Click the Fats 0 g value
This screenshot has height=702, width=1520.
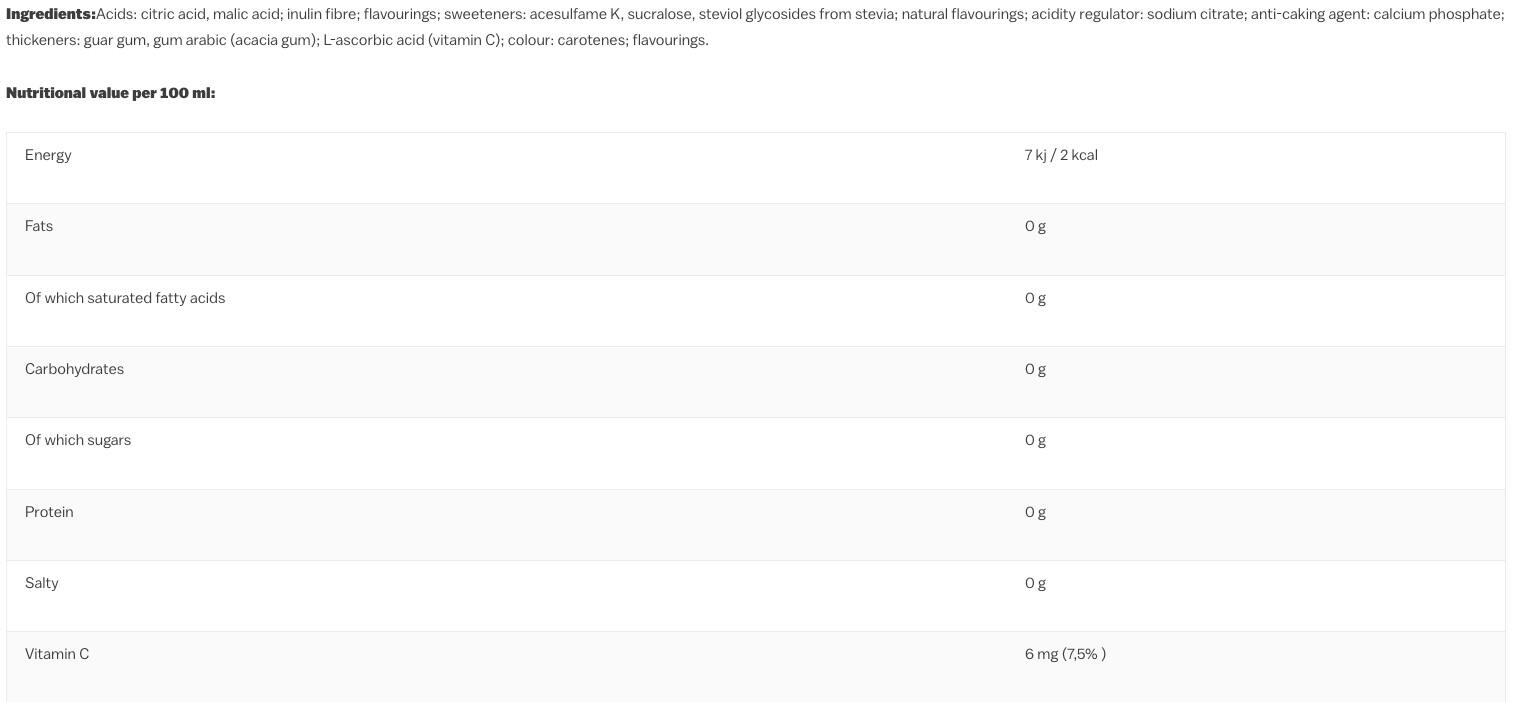coord(1035,226)
